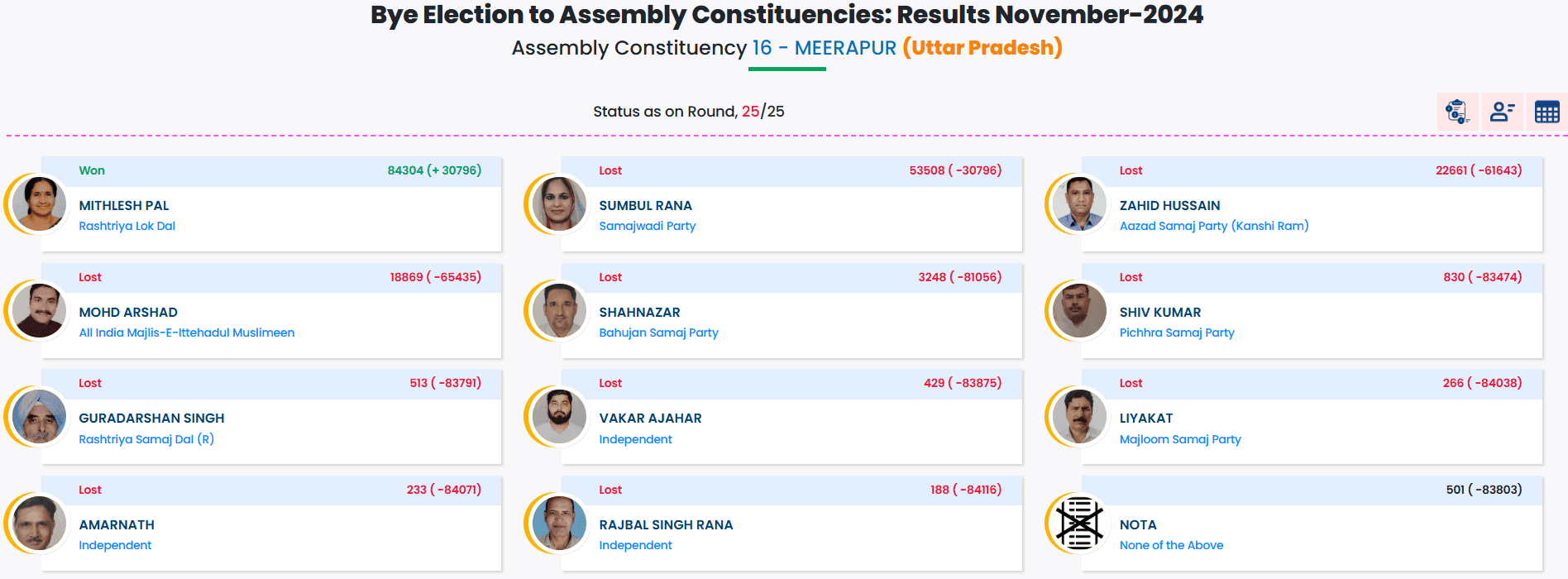Viewport: 1568px width, 579px height.
Task: Click Mithlesh Pal's candidate photo
Action: click(x=39, y=203)
